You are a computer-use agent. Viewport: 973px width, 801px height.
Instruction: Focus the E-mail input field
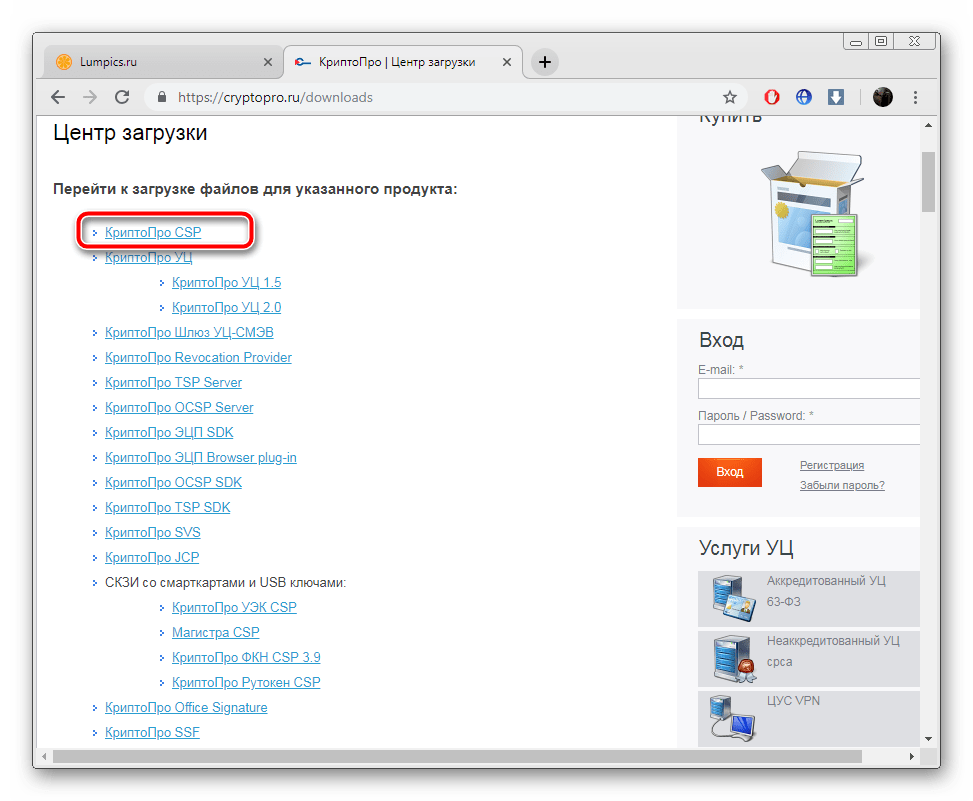[808, 389]
